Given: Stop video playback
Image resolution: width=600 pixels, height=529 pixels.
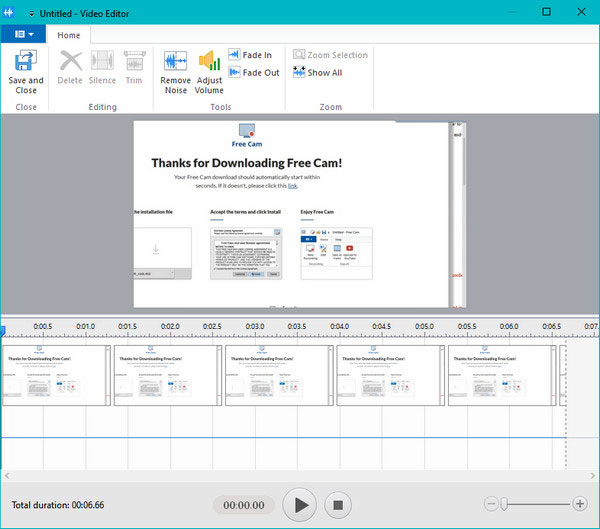Looking at the screenshot, I should [338, 505].
